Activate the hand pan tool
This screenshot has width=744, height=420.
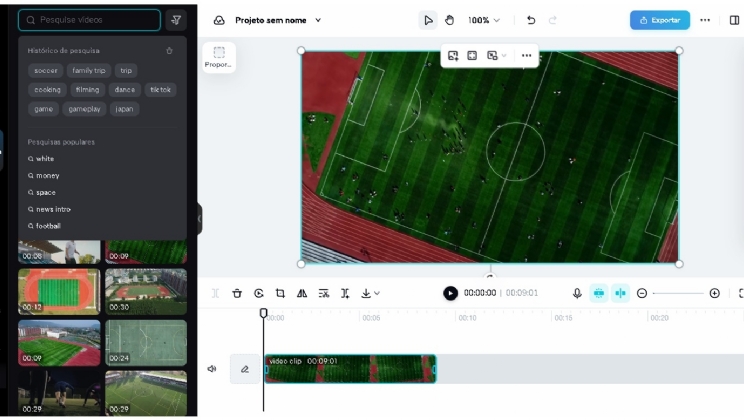click(449, 20)
